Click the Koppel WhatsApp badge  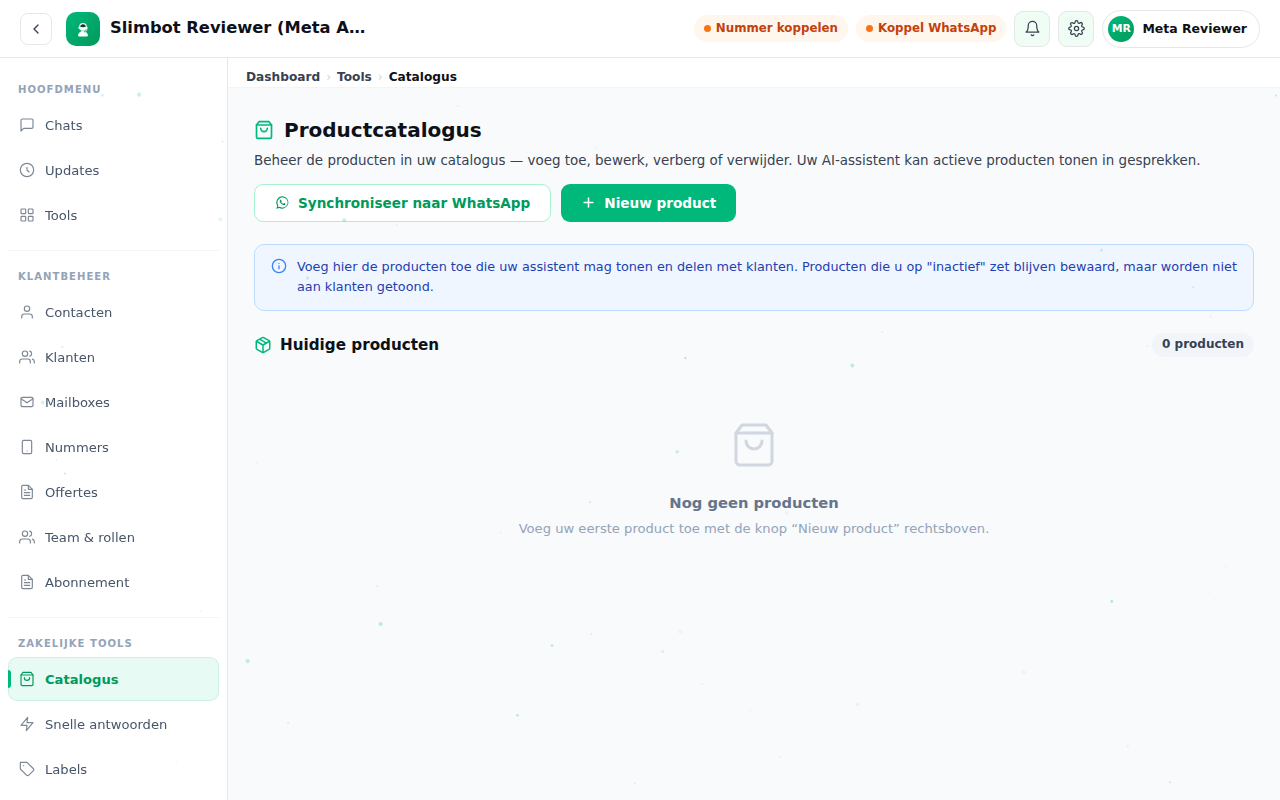point(931,28)
